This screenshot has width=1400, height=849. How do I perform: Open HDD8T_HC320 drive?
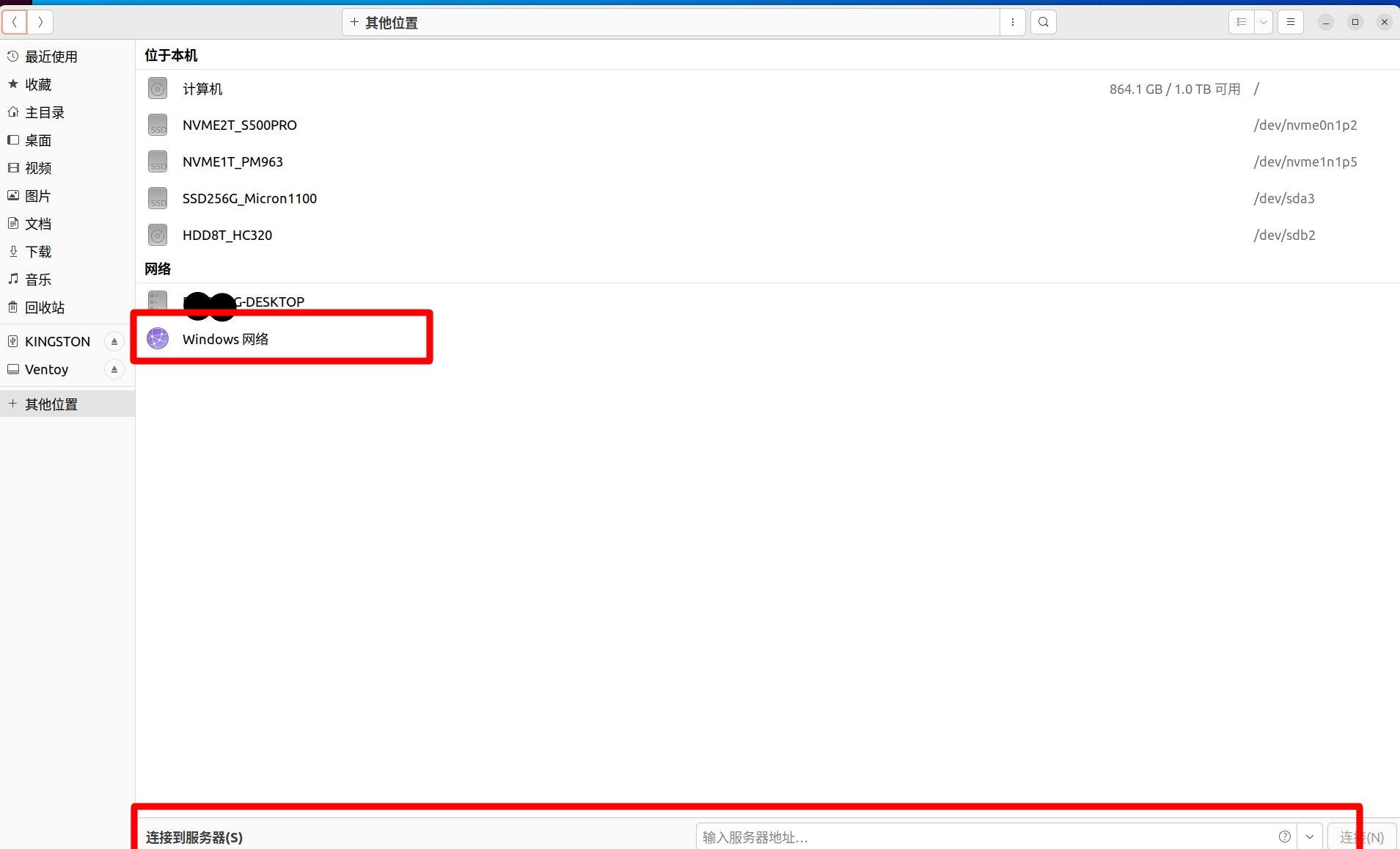pyautogui.click(x=767, y=235)
